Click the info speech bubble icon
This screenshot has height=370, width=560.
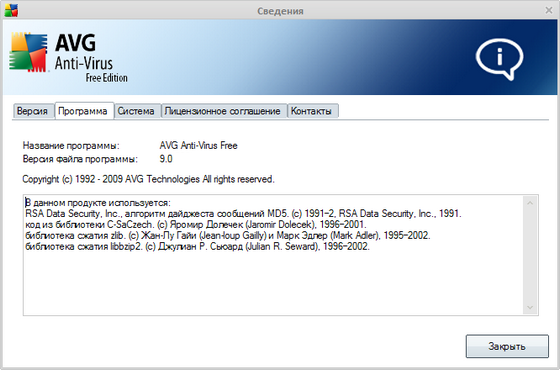499,59
